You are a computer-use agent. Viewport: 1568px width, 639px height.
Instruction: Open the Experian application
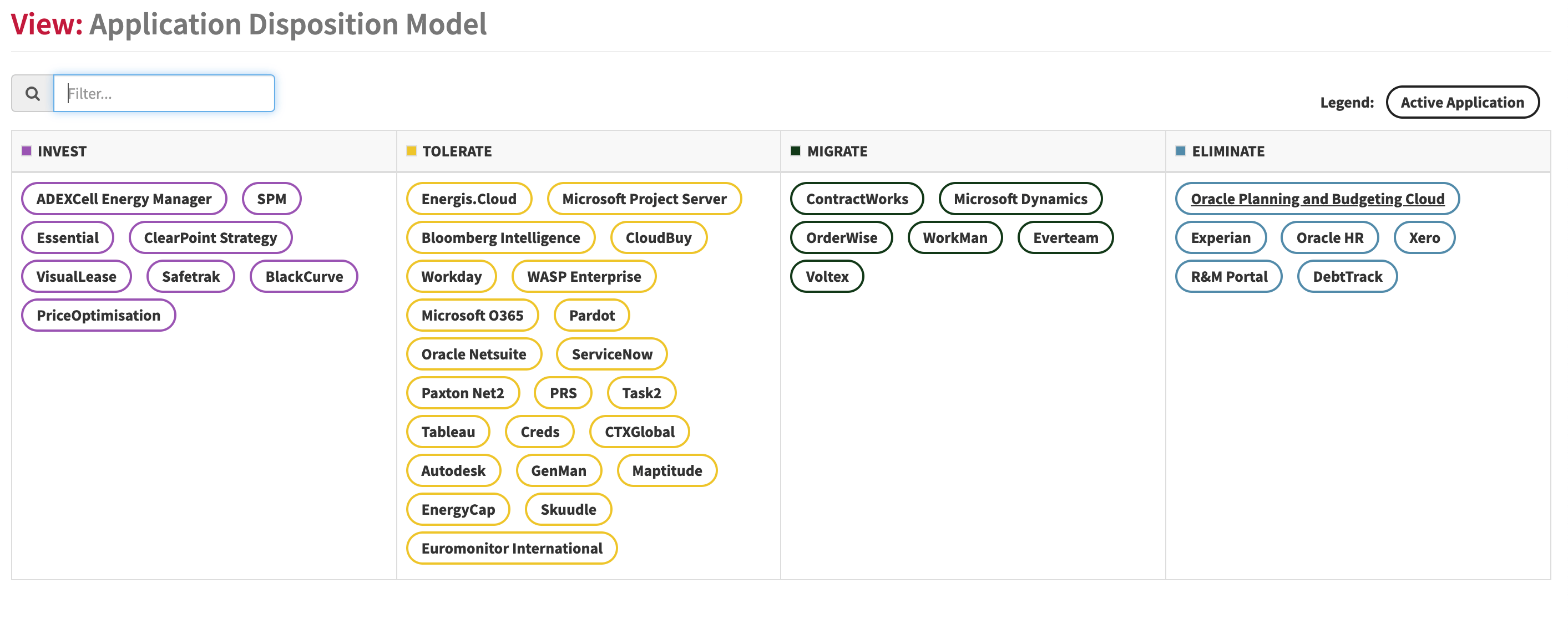click(1221, 238)
